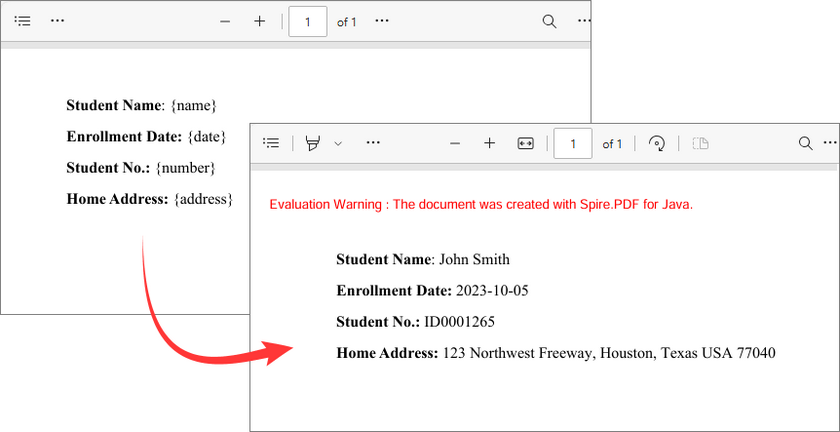Open search in the back PDF viewer
840x432 pixels.
[549, 21]
